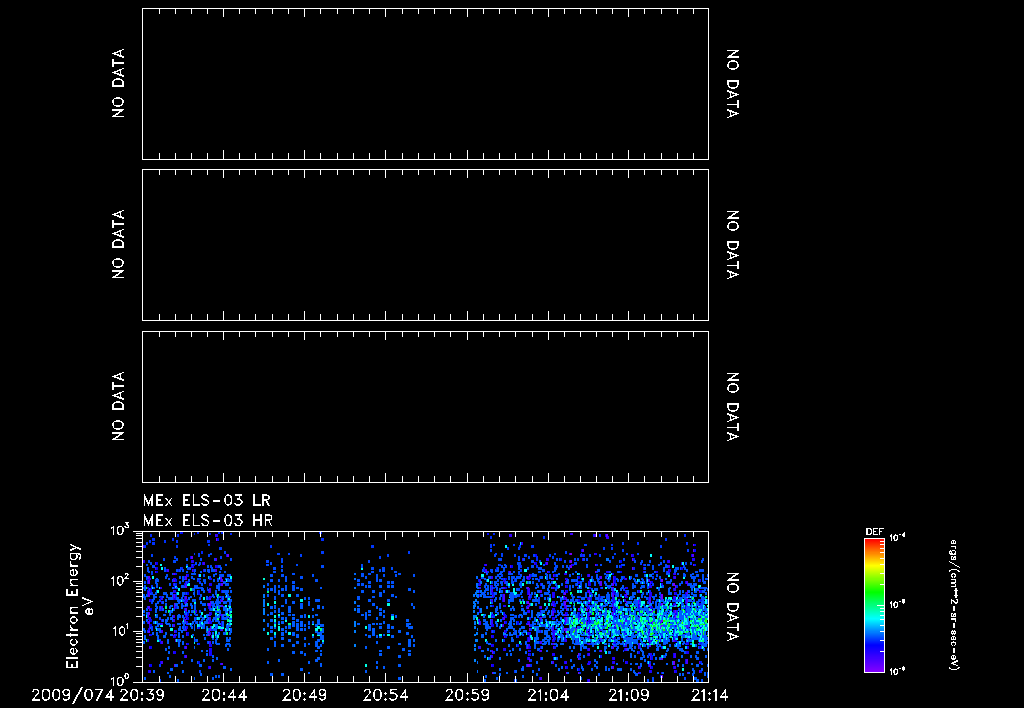Click 'NO DATA' left of the second panel
1024x708 pixels.
(x=118, y=244)
